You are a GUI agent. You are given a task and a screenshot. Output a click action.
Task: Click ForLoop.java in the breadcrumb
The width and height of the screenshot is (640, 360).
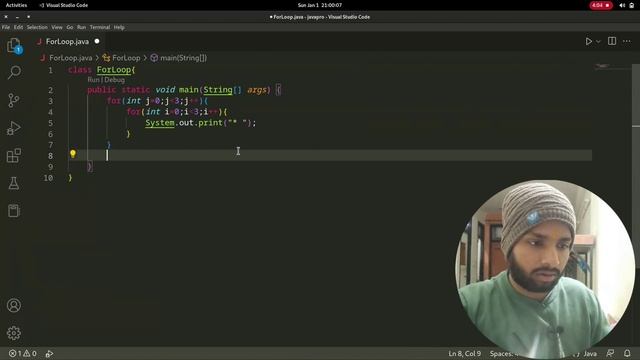[70, 58]
